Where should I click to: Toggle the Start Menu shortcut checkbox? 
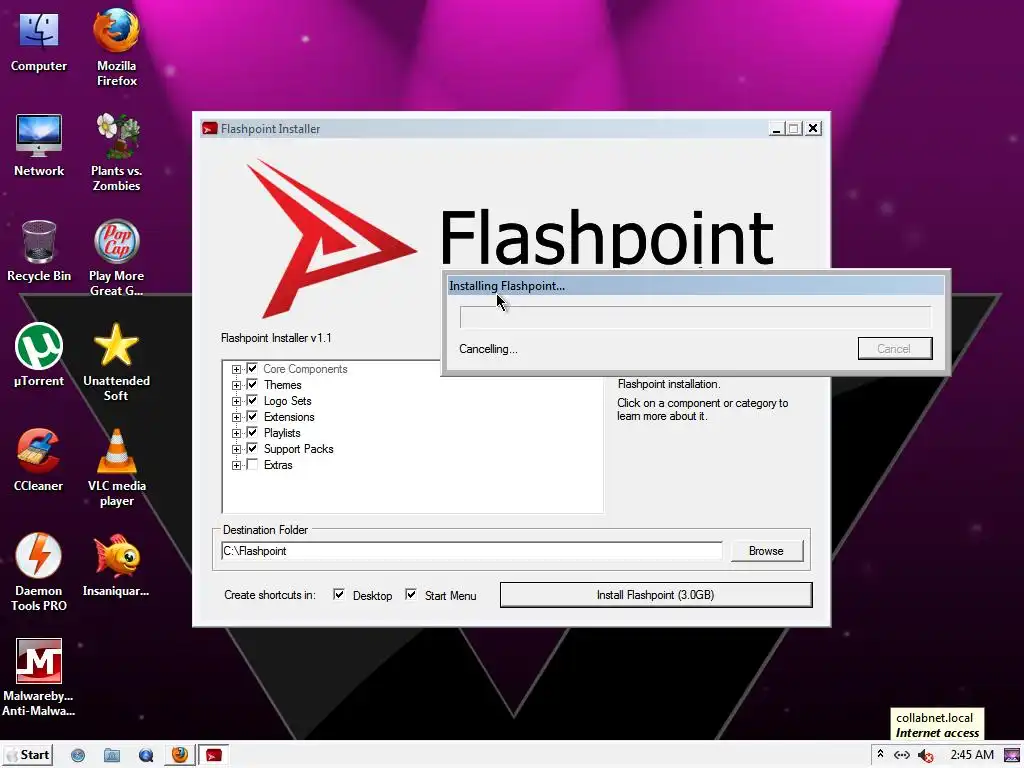[411, 594]
